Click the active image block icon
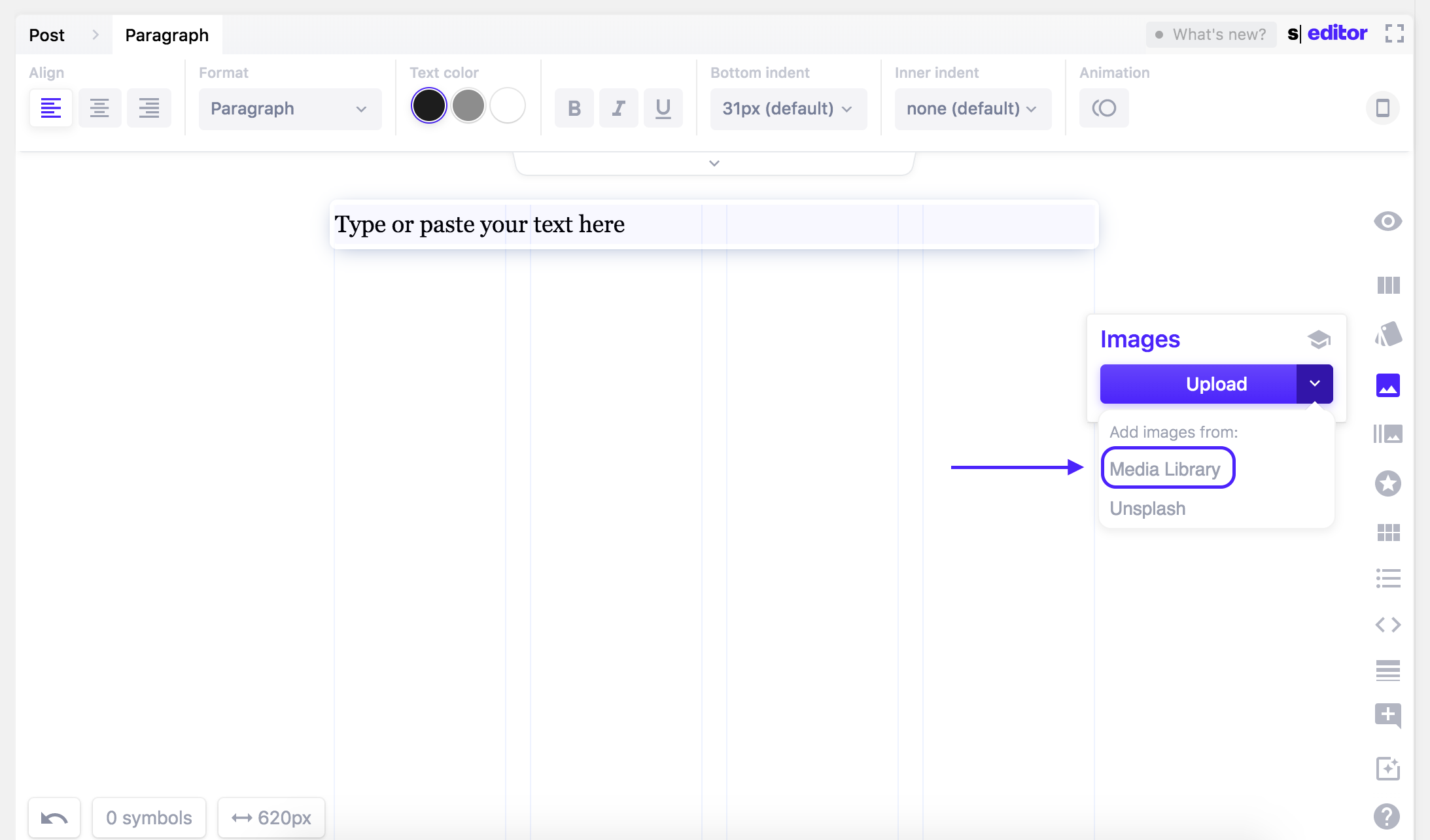1430x840 pixels. point(1387,385)
